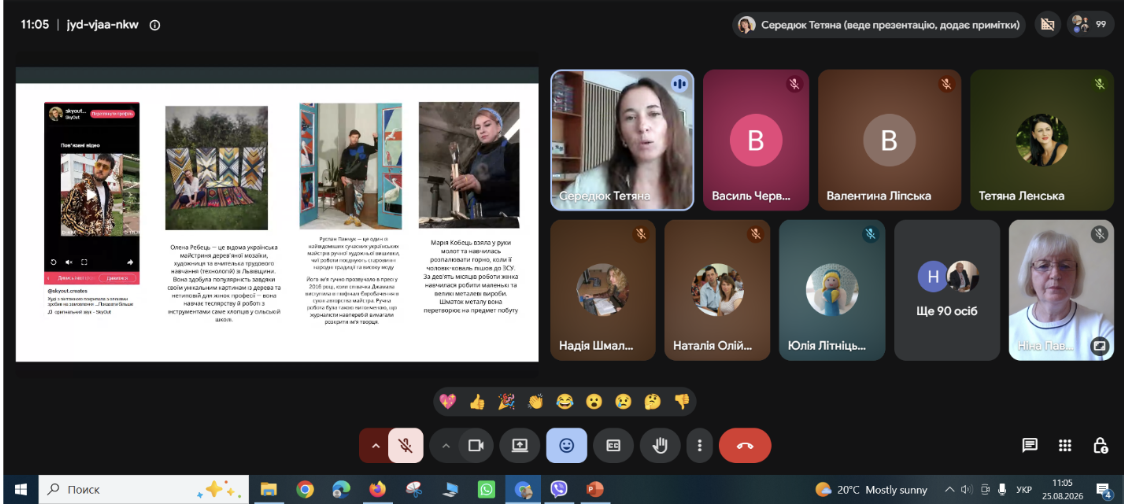
Task: Open the weather widget 20°C Mostly sunny
Action: 872,490
